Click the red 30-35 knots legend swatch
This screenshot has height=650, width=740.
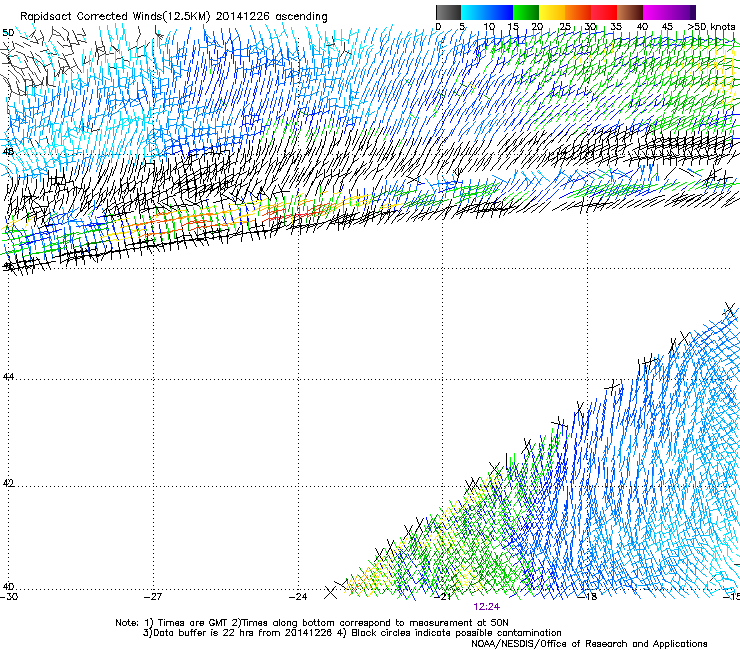coord(604,12)
